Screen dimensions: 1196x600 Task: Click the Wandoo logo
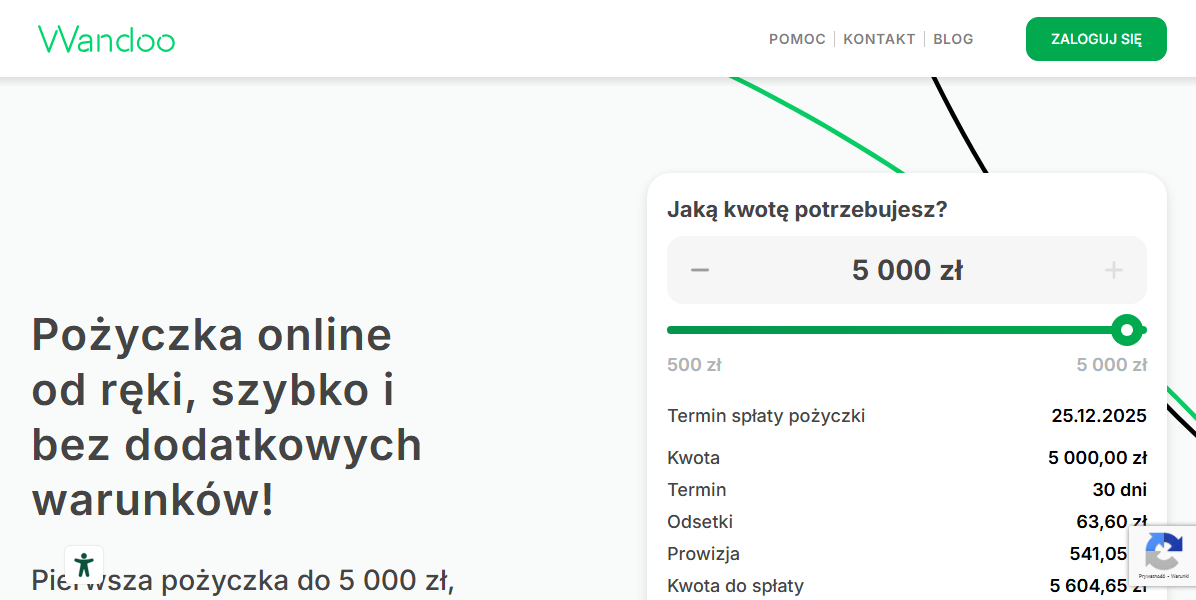click(x=106, y=39)
